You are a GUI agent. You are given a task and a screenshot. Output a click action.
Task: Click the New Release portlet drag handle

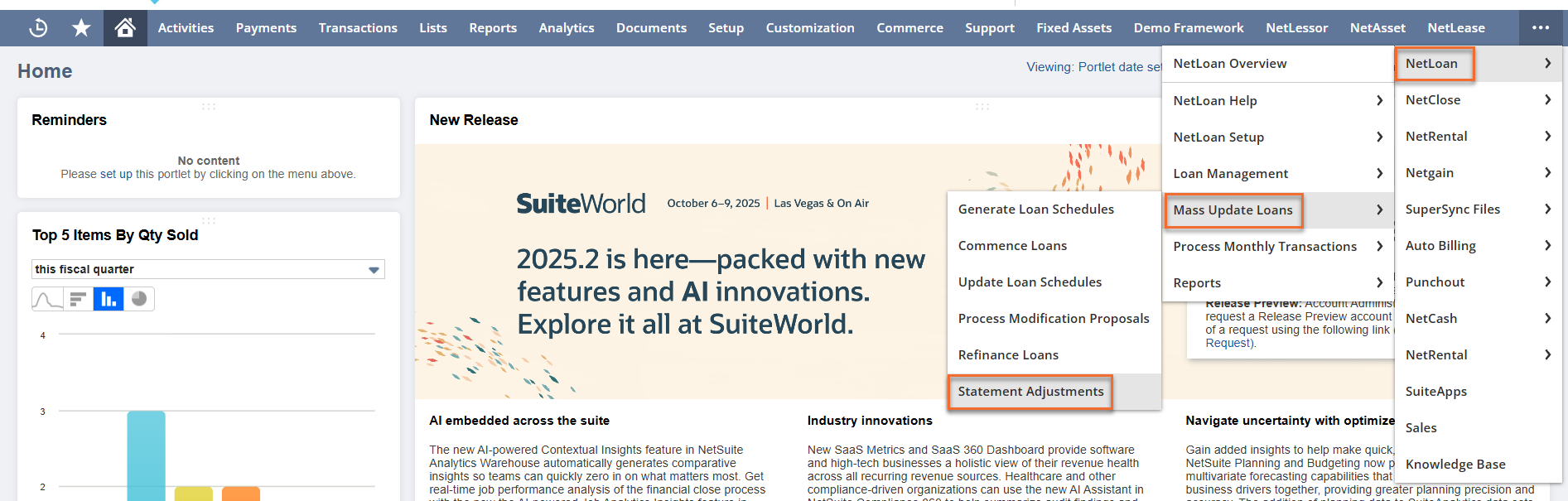point(982,106)
